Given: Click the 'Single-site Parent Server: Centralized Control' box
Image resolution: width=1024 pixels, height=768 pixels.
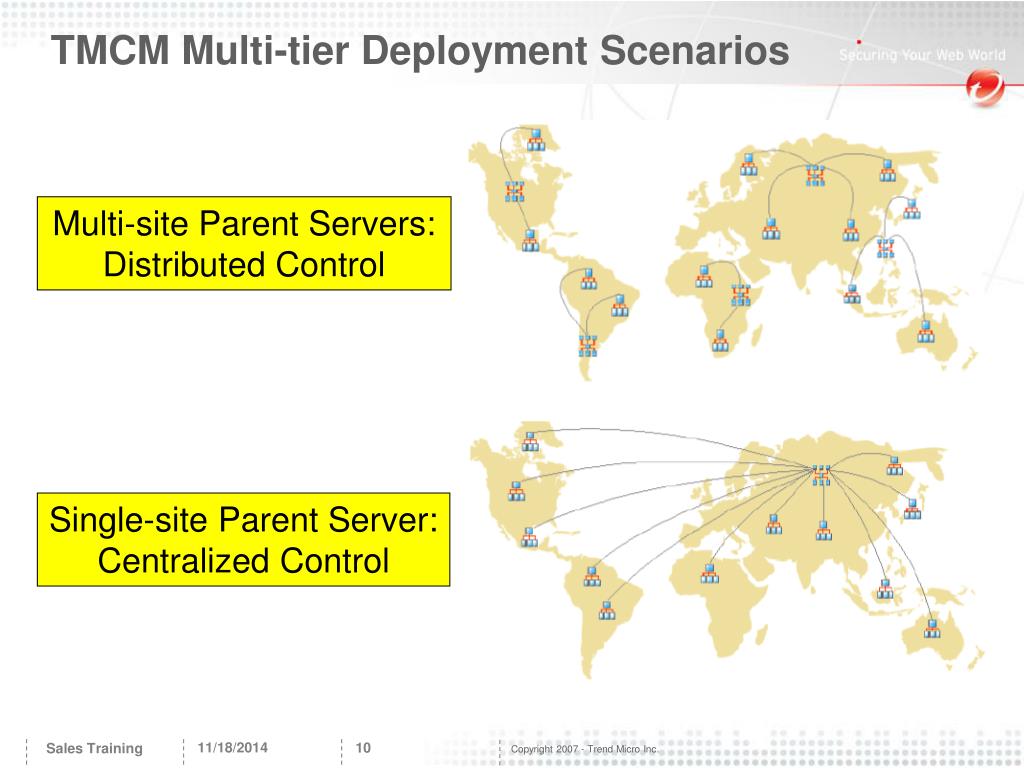Looking at the screenshot, I should pos(244,539).
